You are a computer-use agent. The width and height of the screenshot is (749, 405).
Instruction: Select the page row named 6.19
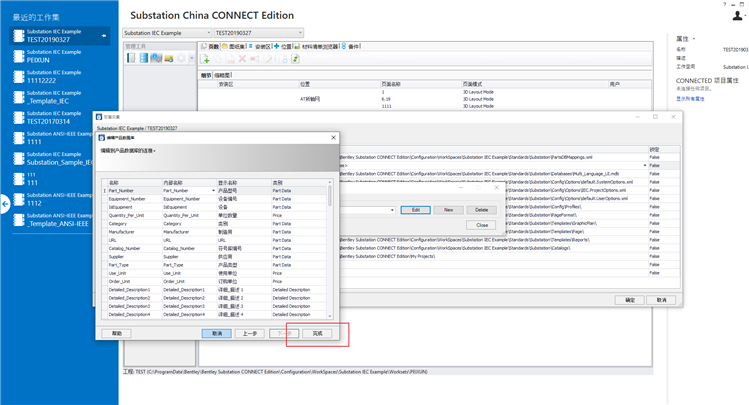tap(424, 99)
